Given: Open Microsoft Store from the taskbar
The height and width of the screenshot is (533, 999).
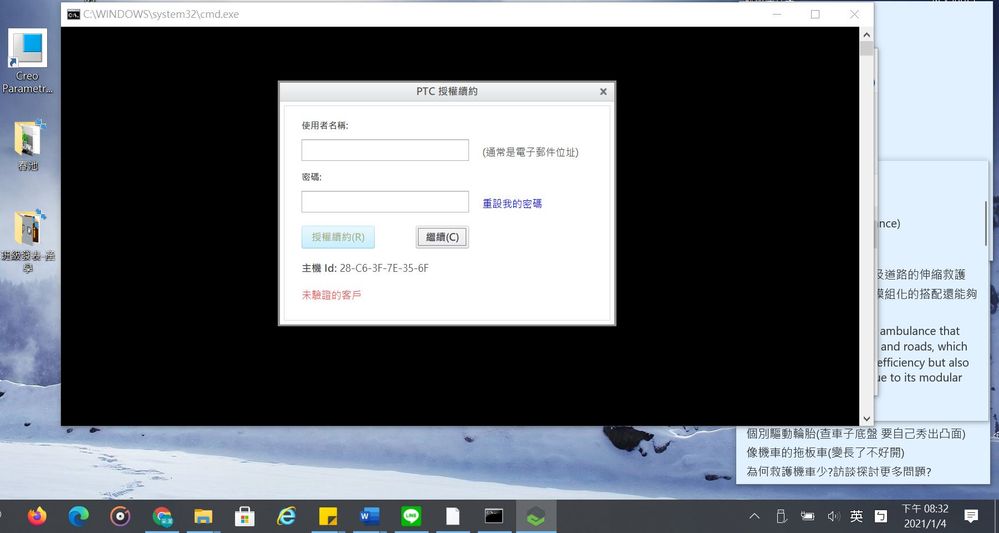Looking at the screenshot, I should (245, 516).
